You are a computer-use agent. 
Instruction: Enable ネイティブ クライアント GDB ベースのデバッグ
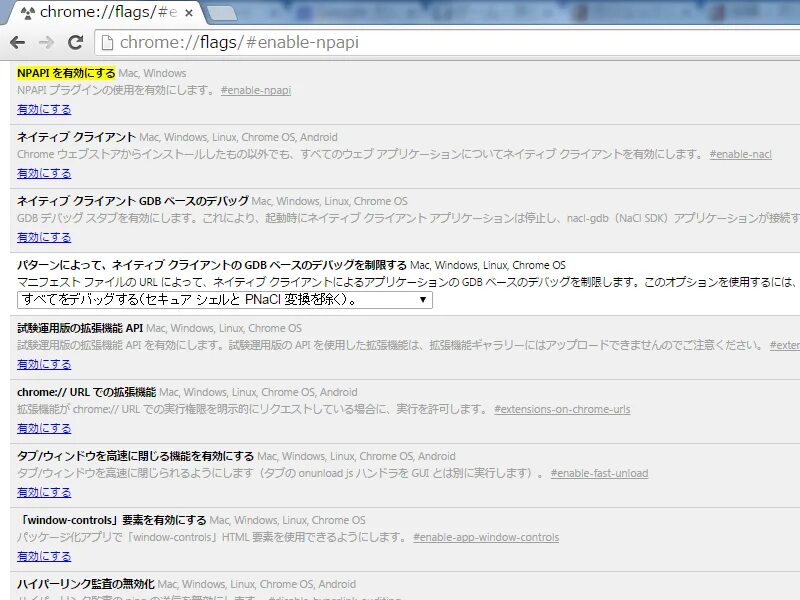tap(44, 237)
